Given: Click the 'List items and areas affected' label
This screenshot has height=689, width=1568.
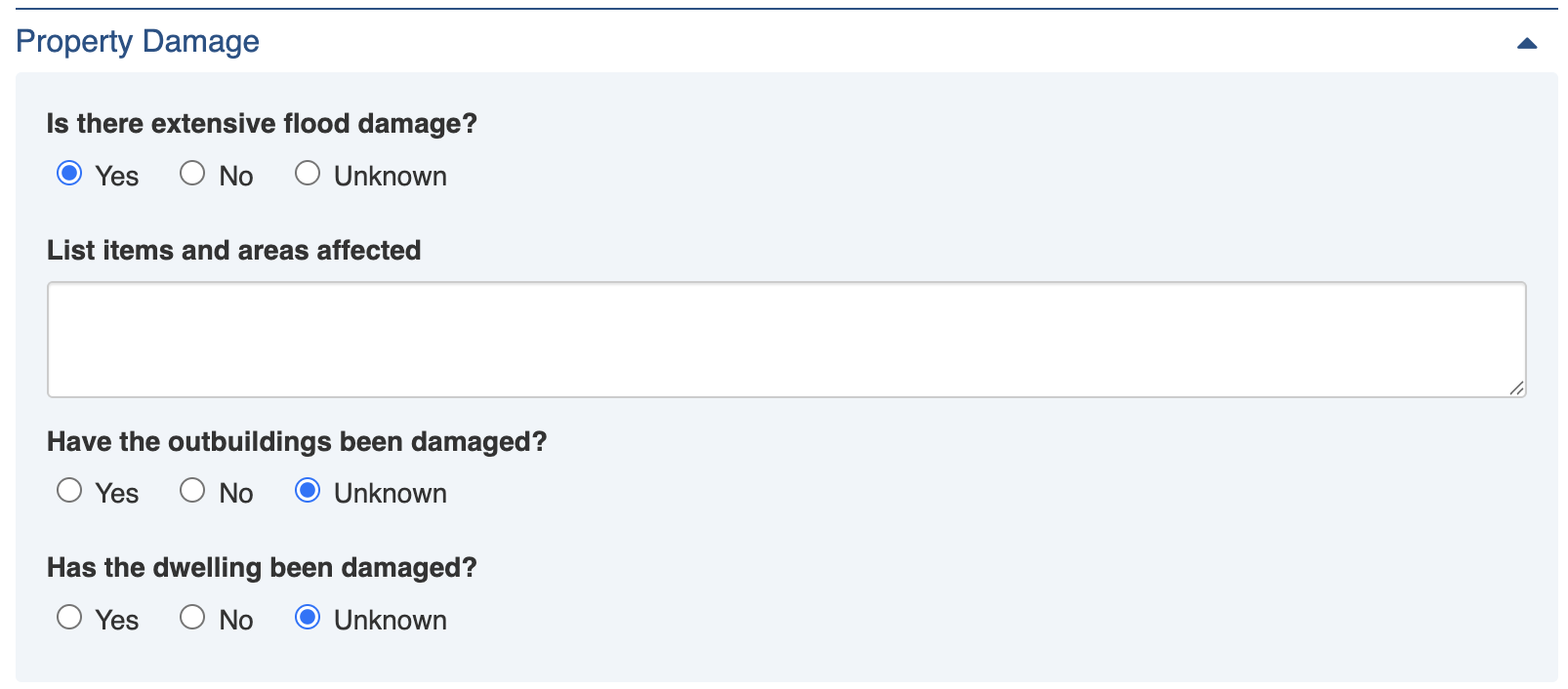Looking at the screenshot, I should coord(233,251).
